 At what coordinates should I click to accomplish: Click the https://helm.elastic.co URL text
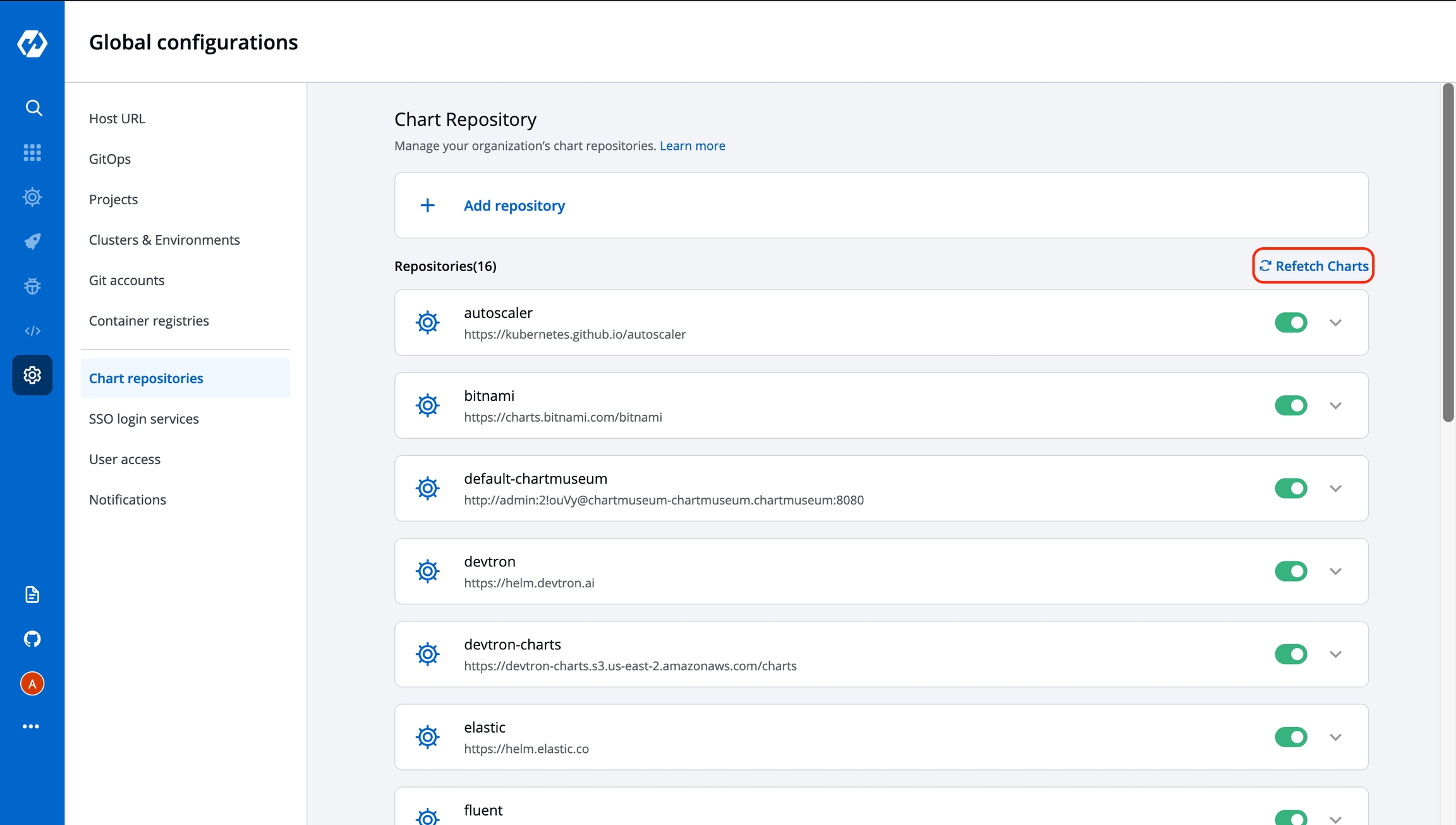(x=526, y=748)
